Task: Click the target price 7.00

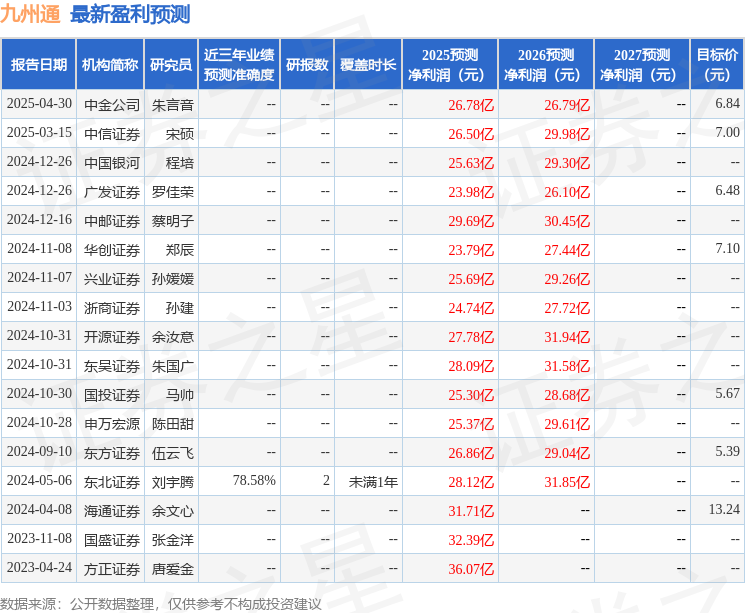Action: [x=727, y=133]
